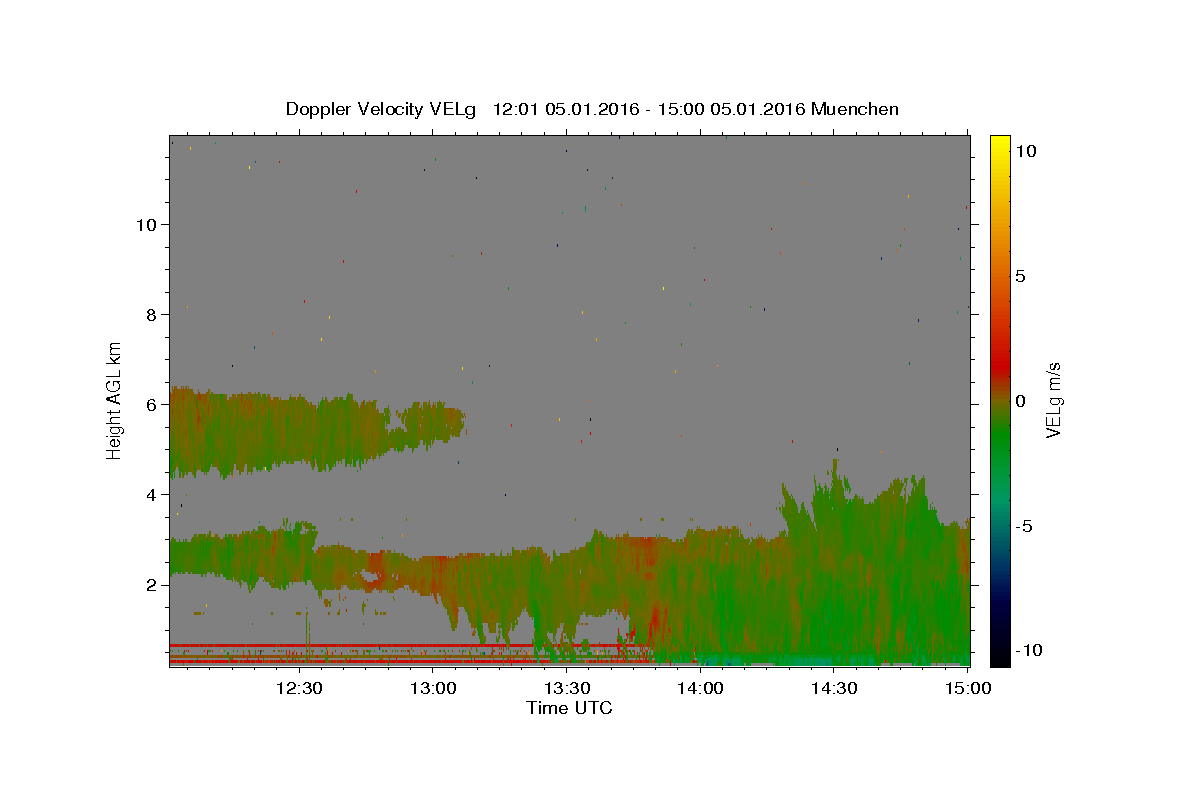Click the height label 8 on y-axis

(150, 314)
